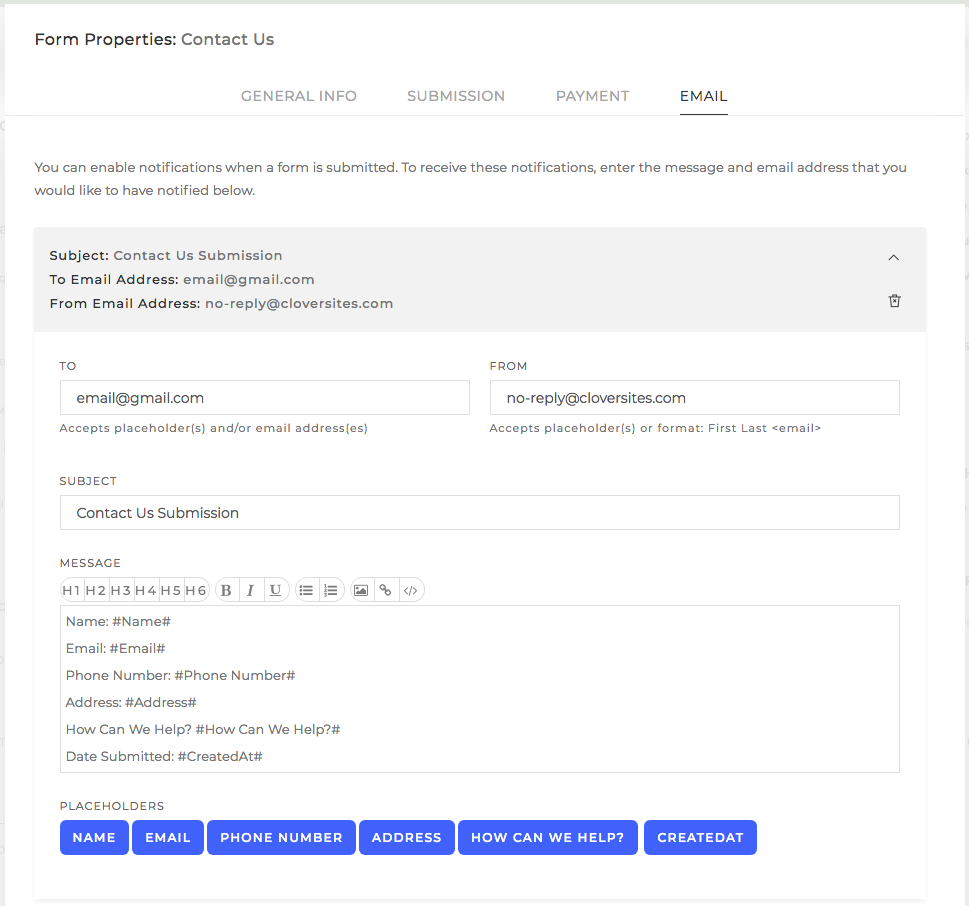This screenshot has width=969, height=906.
Task: Open the insert image tool
Action: [361, 589]
